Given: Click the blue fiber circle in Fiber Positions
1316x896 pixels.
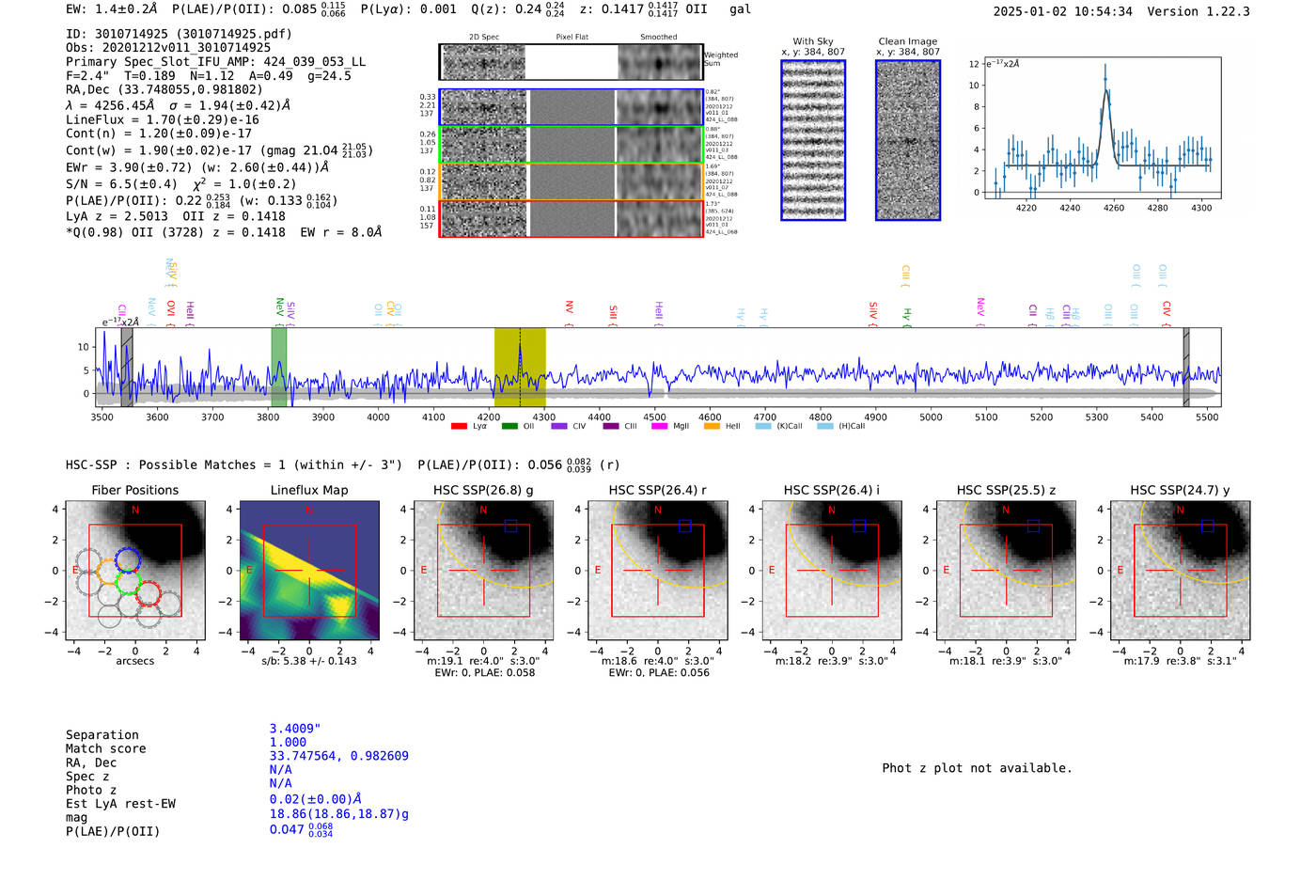Looking at the screenshot, I should (128, 560).
